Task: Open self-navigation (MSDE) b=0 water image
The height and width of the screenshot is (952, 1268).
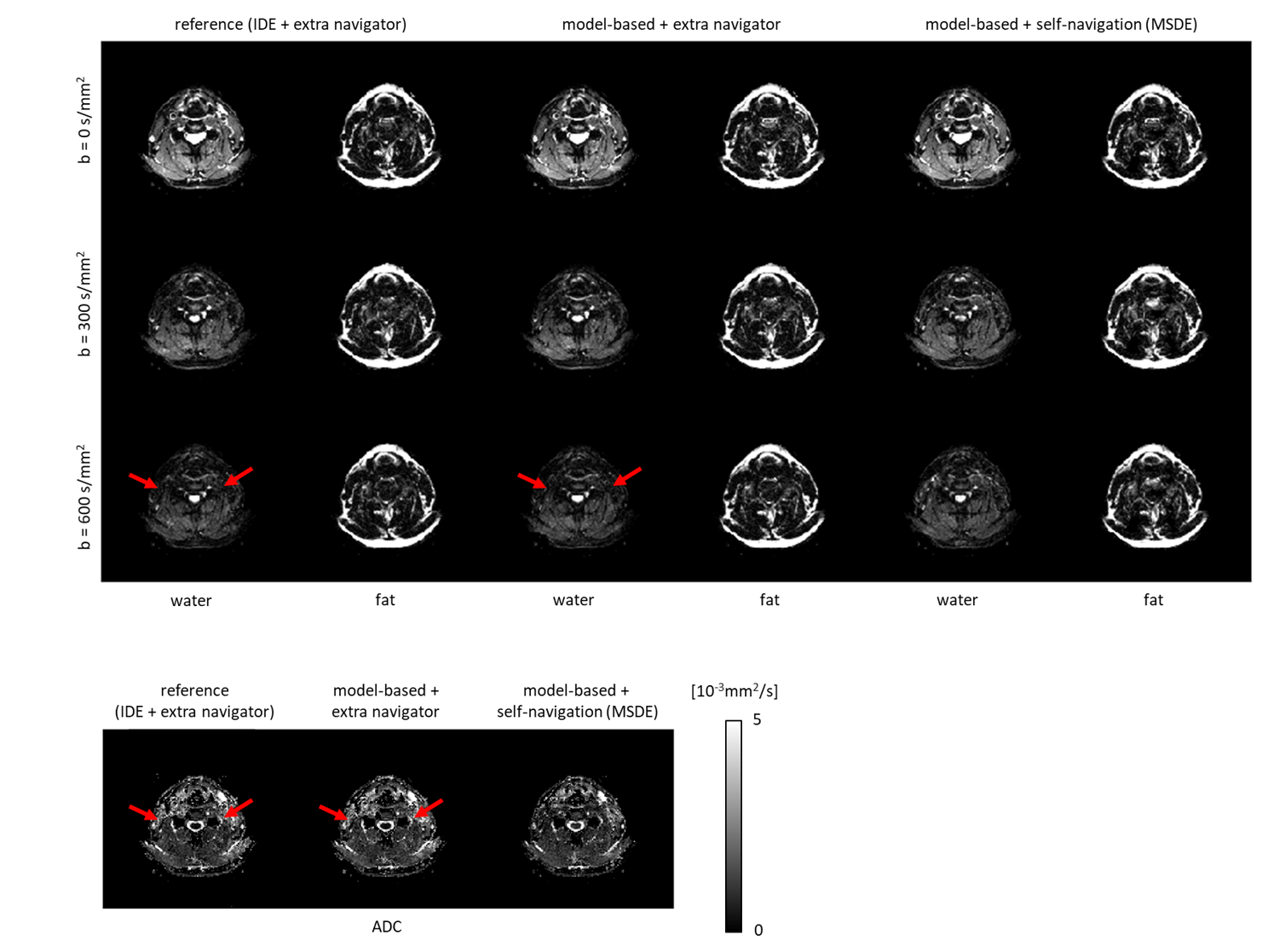Action: [x=962, y=136]
